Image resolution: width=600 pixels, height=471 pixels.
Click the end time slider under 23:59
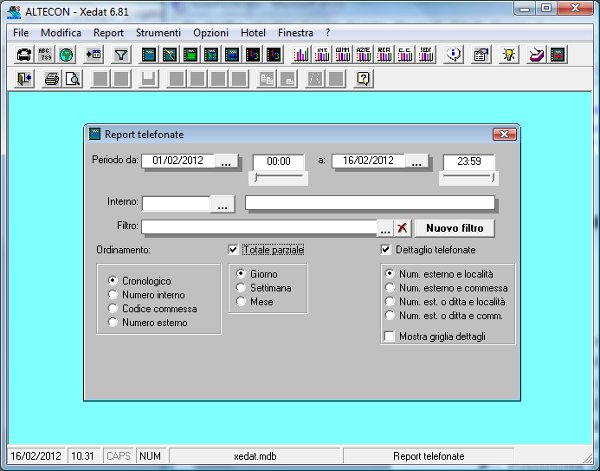[x=469, y=177]
